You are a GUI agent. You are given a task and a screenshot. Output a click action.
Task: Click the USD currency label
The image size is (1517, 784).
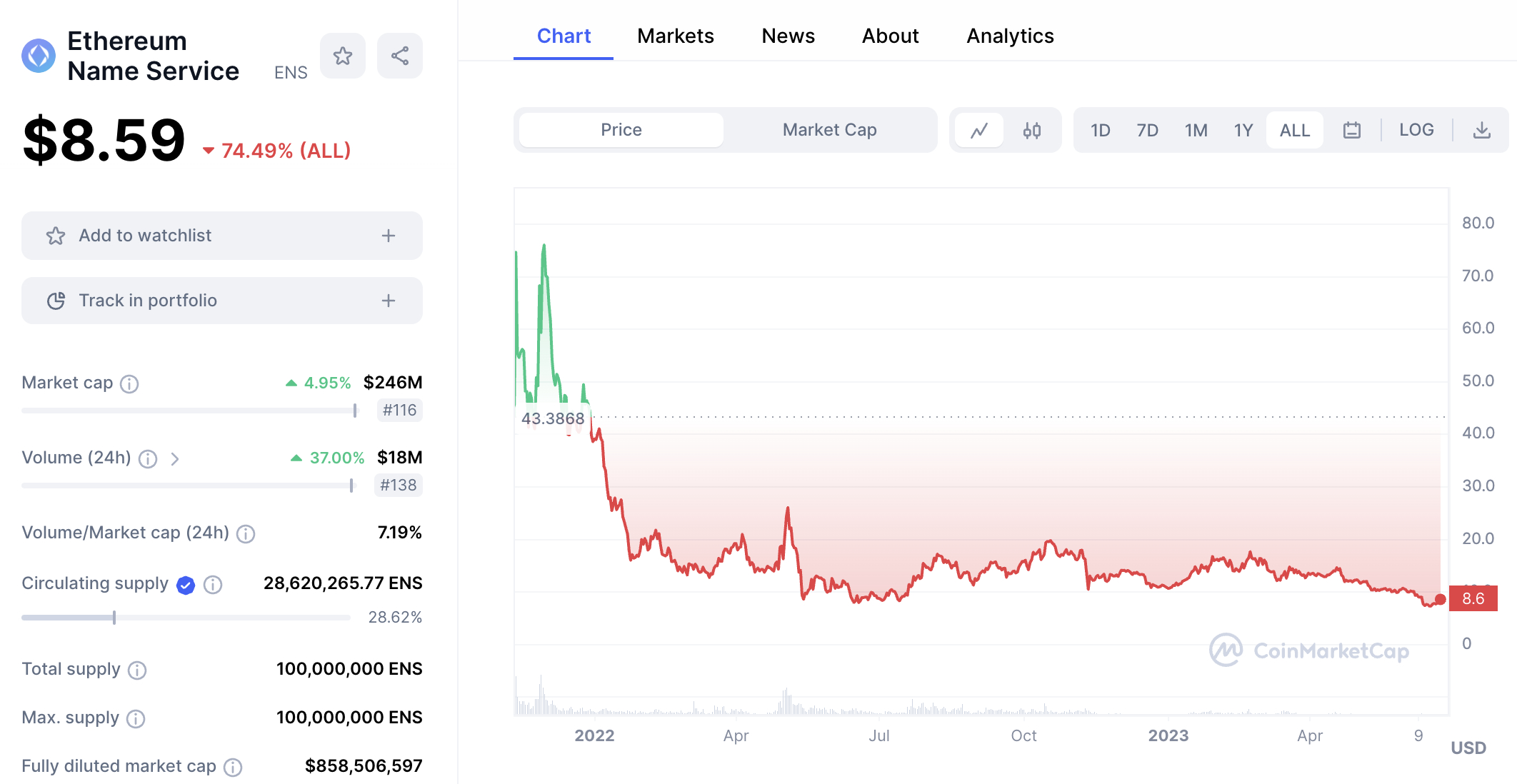[1468, 748]
